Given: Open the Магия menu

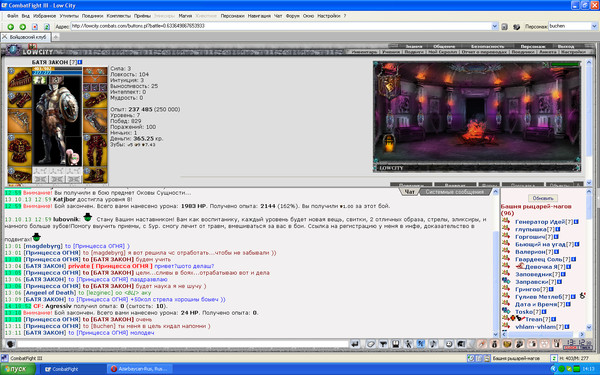Looking at the screenshot, I should tap(185, 16).
